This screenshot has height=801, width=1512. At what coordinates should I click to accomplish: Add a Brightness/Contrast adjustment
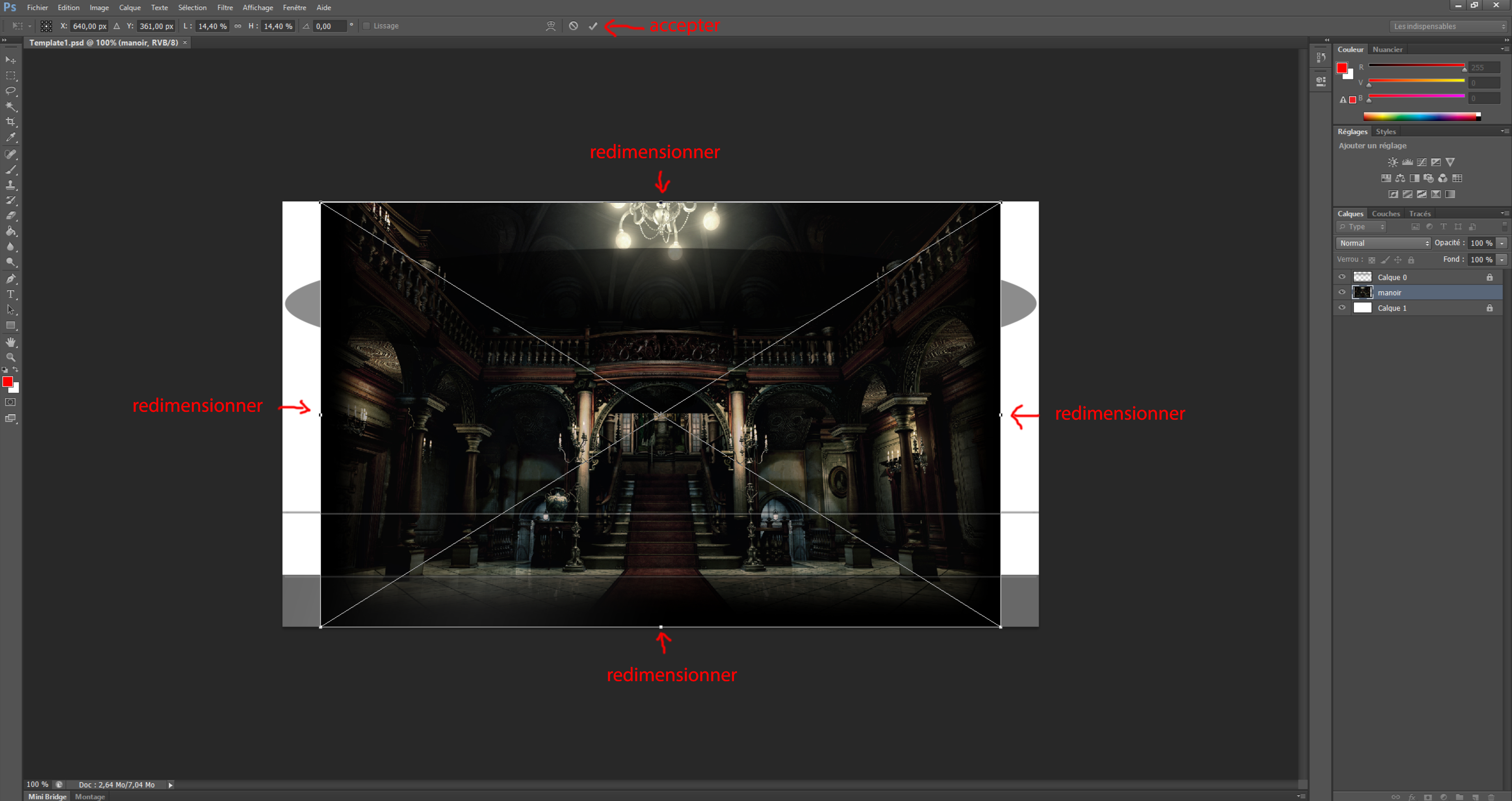pos(1392,162)
